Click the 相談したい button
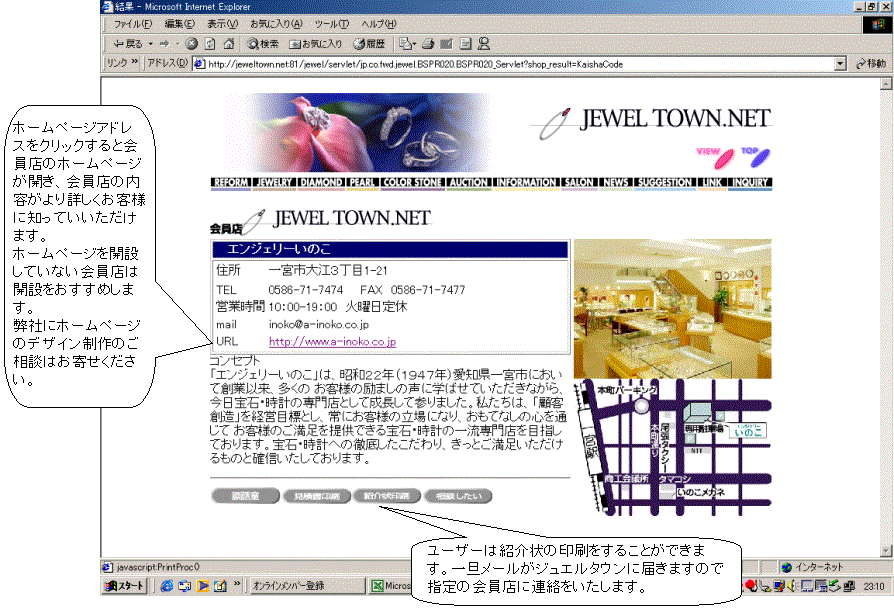The width and height of the screenshot is (894, 611). (458, 496)
